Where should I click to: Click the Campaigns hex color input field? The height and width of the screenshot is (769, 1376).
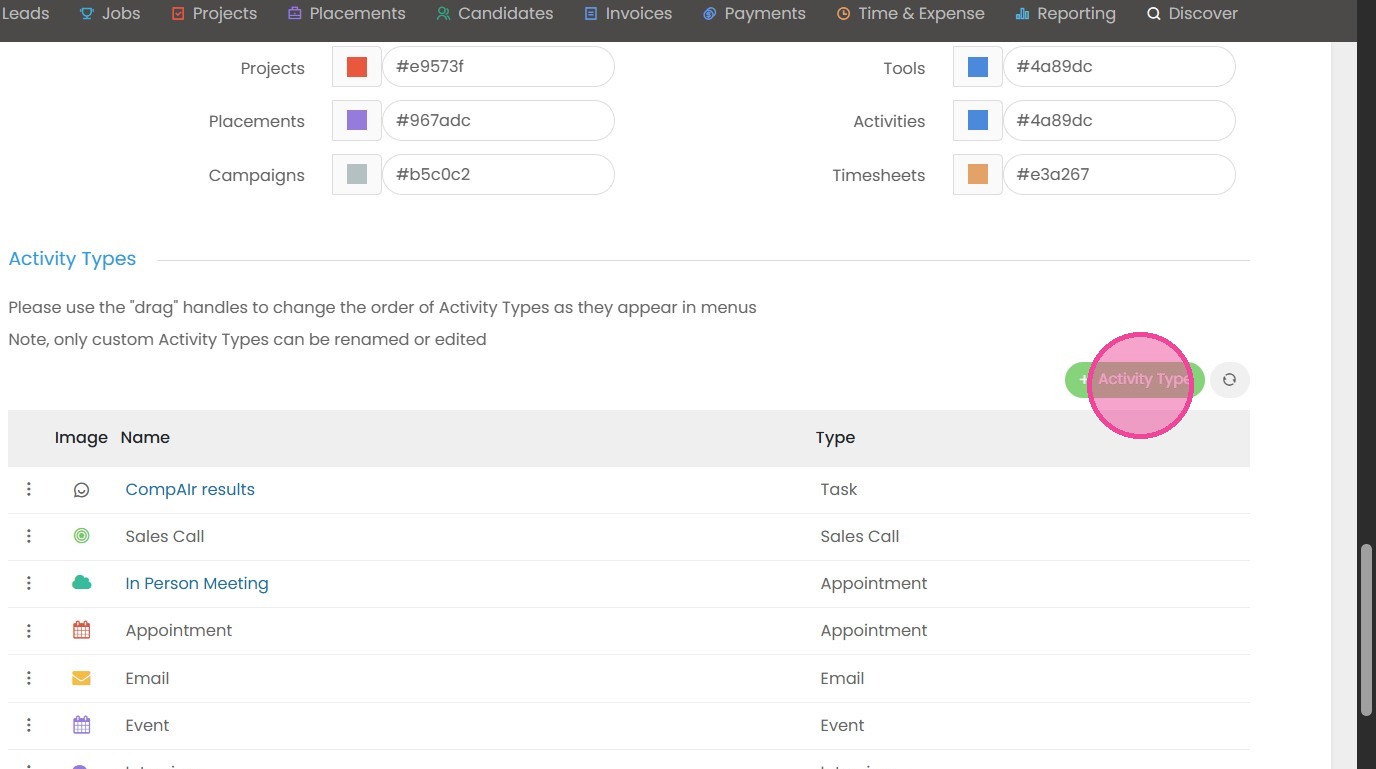498,174
